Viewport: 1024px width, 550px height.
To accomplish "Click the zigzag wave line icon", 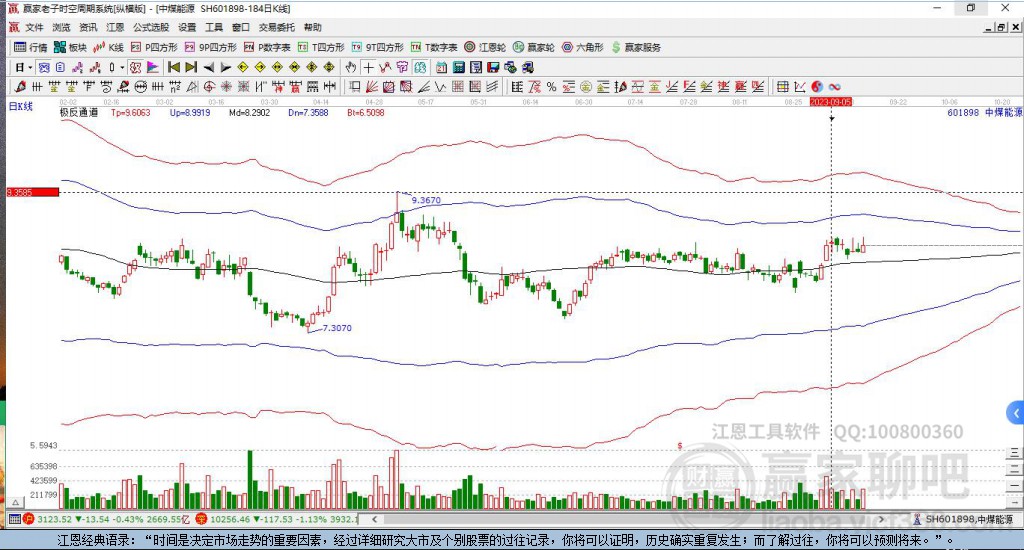I will (x=440, y=86).
